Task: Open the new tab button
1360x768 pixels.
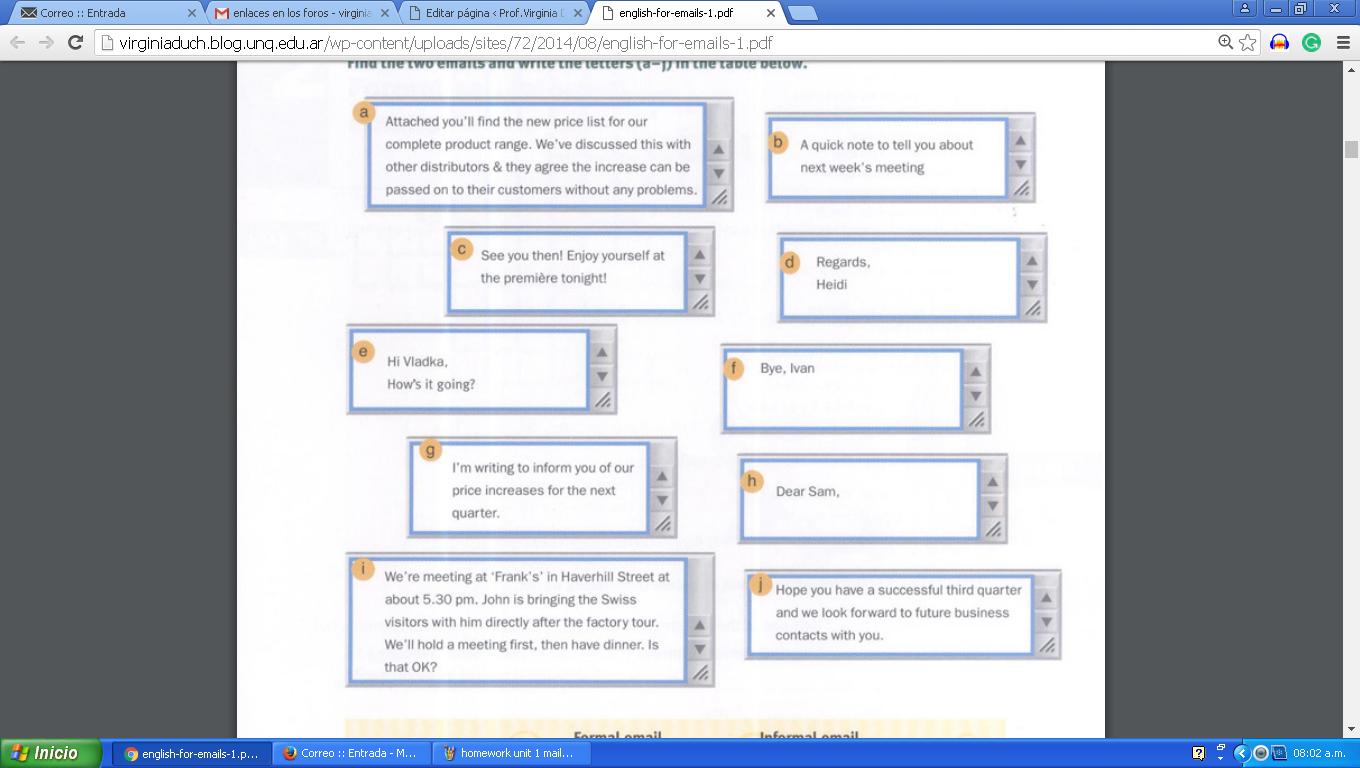Action: point(802,13)
